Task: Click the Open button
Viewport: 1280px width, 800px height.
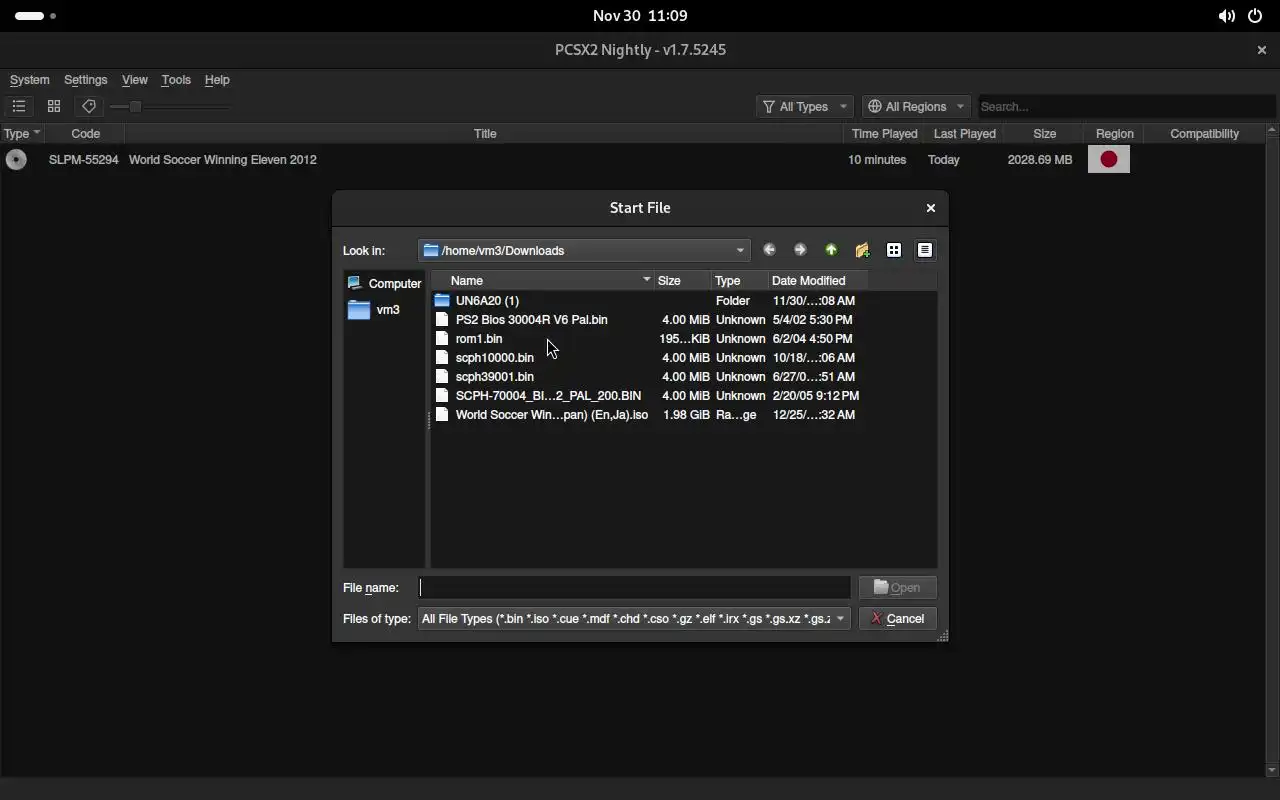Action: pyautogui.click(x=897, y=588)
